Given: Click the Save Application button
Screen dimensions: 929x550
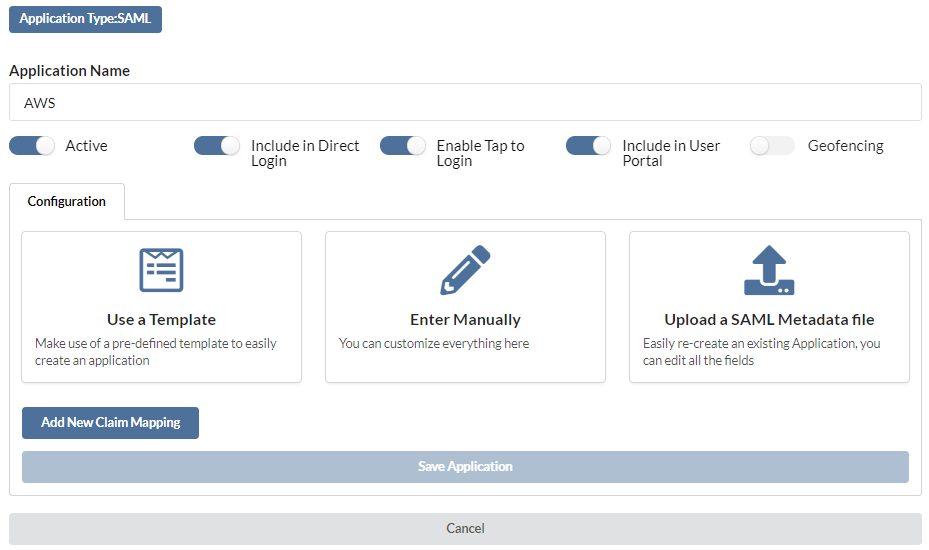Looking at the screenshot, I should [465, 466].
